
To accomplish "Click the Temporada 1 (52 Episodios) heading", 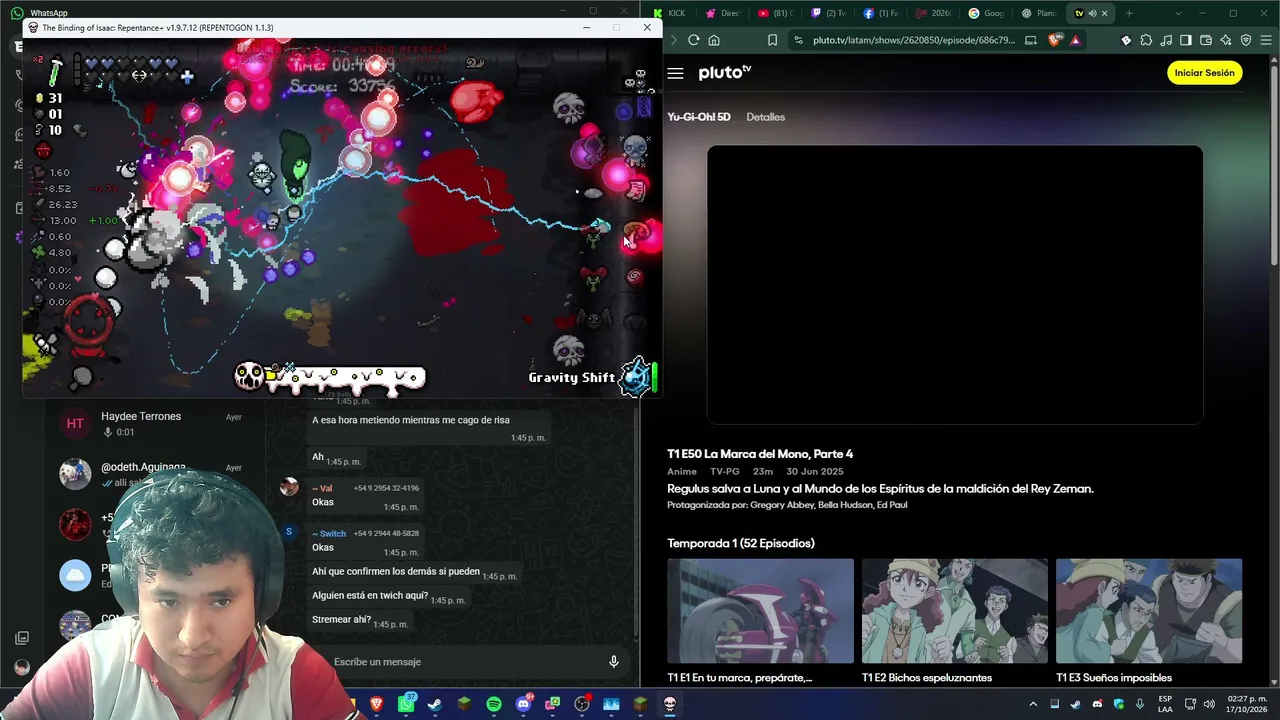I will 741,543.
